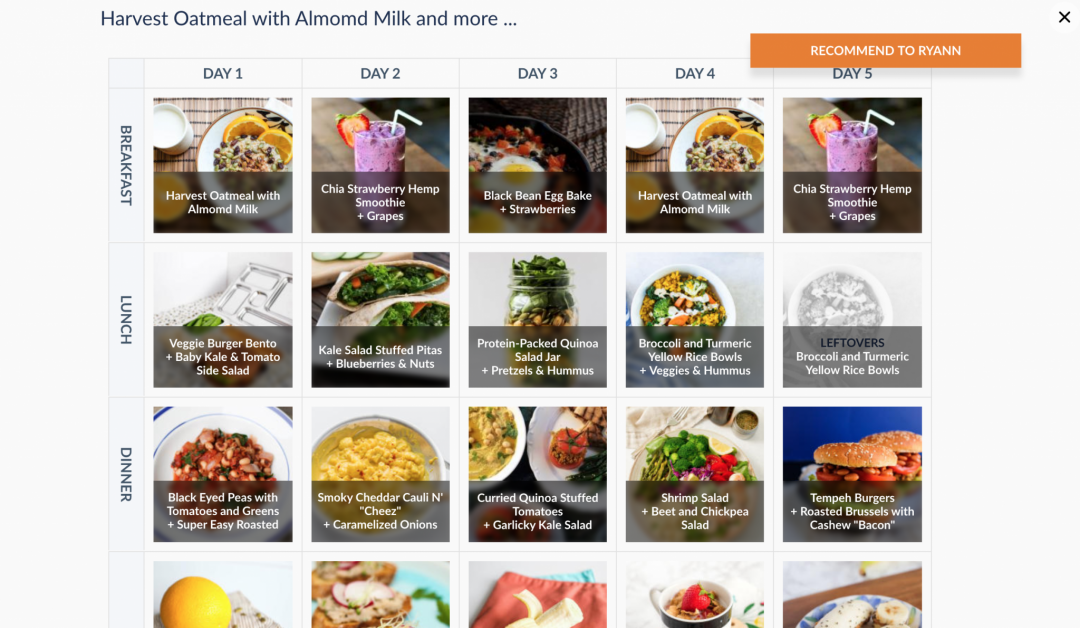The width and height of the screenshot is (1080, 628).
Task: Open Day 5 Chia Strawberry Hemp Smoothie
Action: 852,165
